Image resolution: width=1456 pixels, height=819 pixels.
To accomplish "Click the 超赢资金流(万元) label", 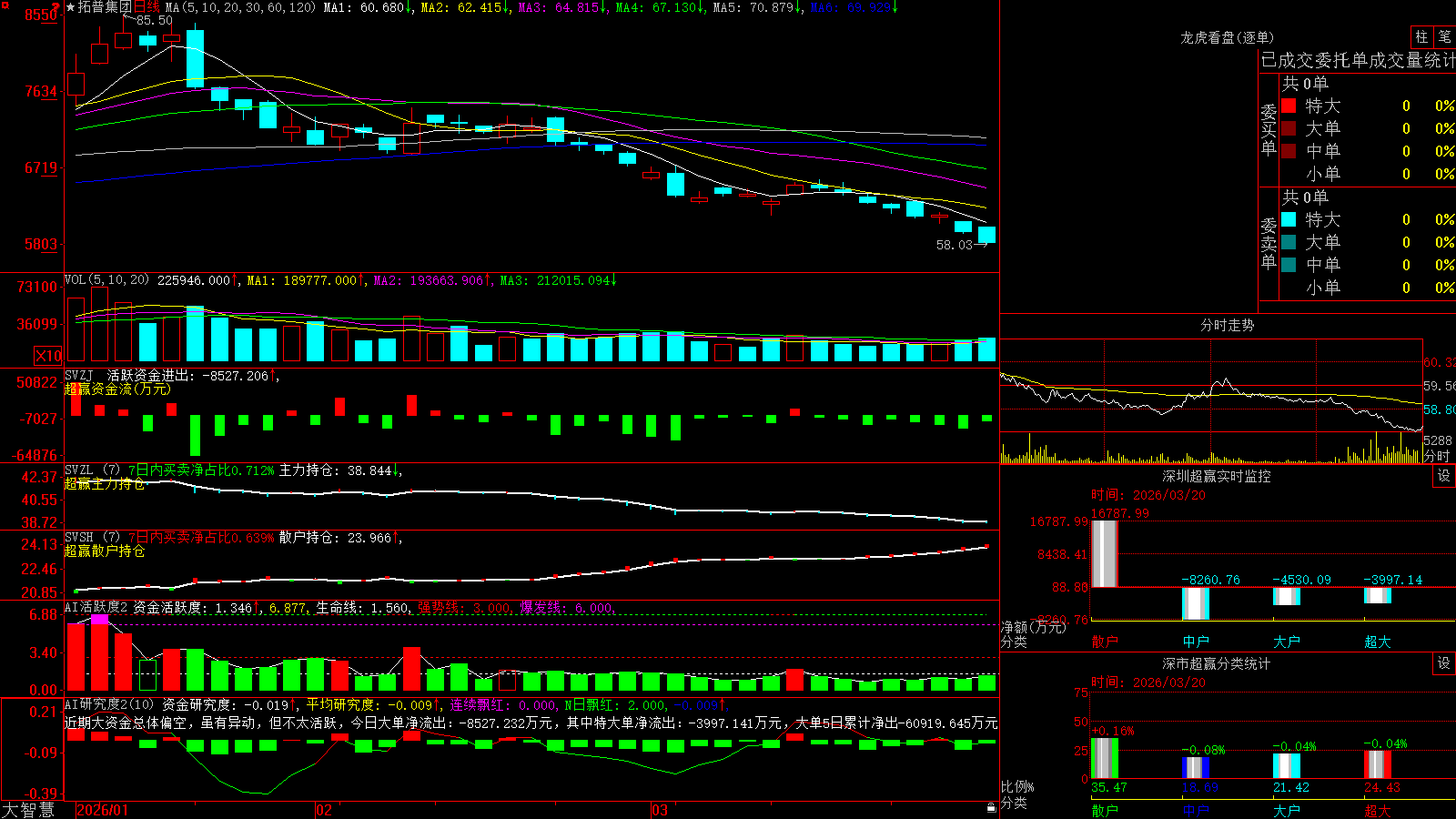I will coord(117,389).
